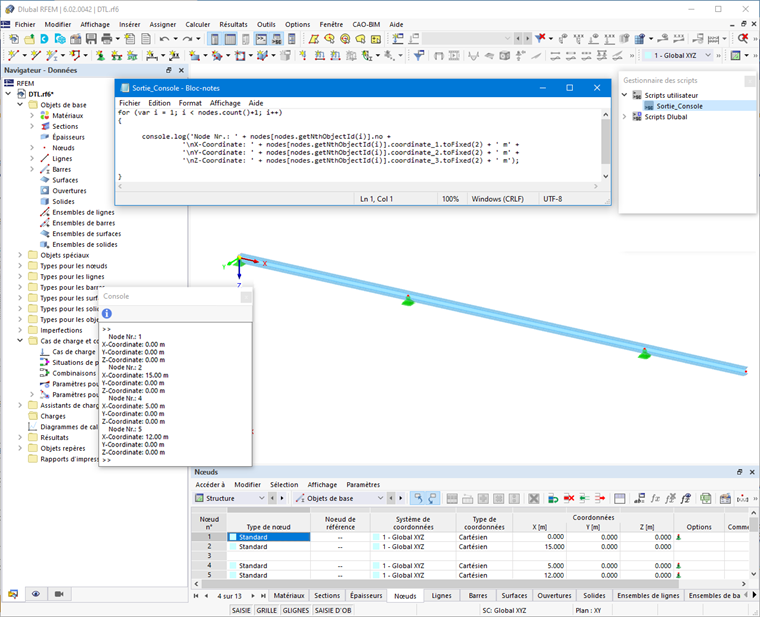Toggle the SAISIE status bar button
Viewport: 760px width, 617px height.
(x=241, y=610)
